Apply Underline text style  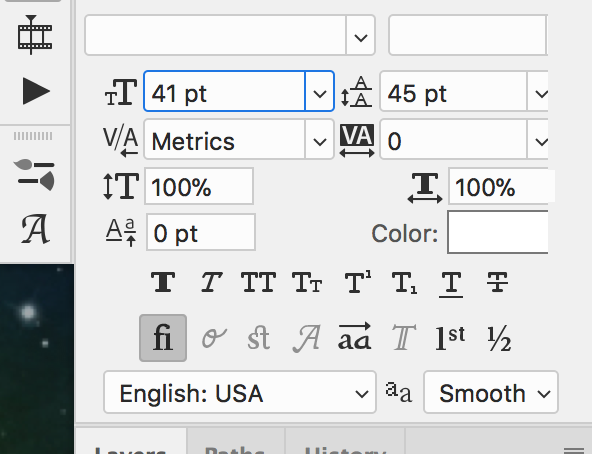(451, 284)
